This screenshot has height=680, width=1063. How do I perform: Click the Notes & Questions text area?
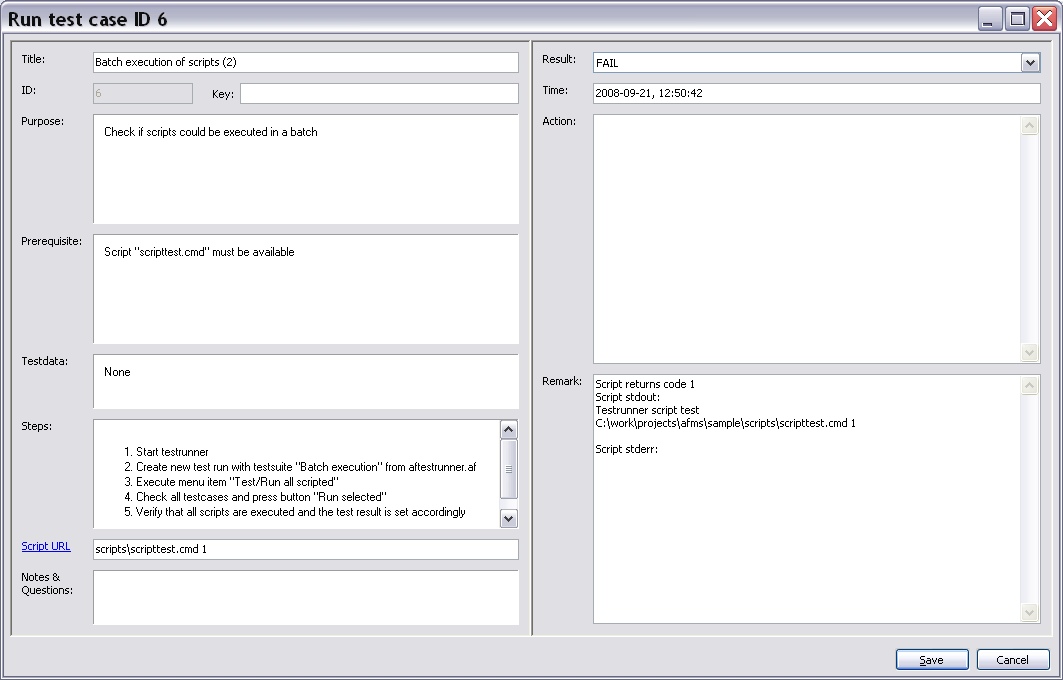point(305,596)
